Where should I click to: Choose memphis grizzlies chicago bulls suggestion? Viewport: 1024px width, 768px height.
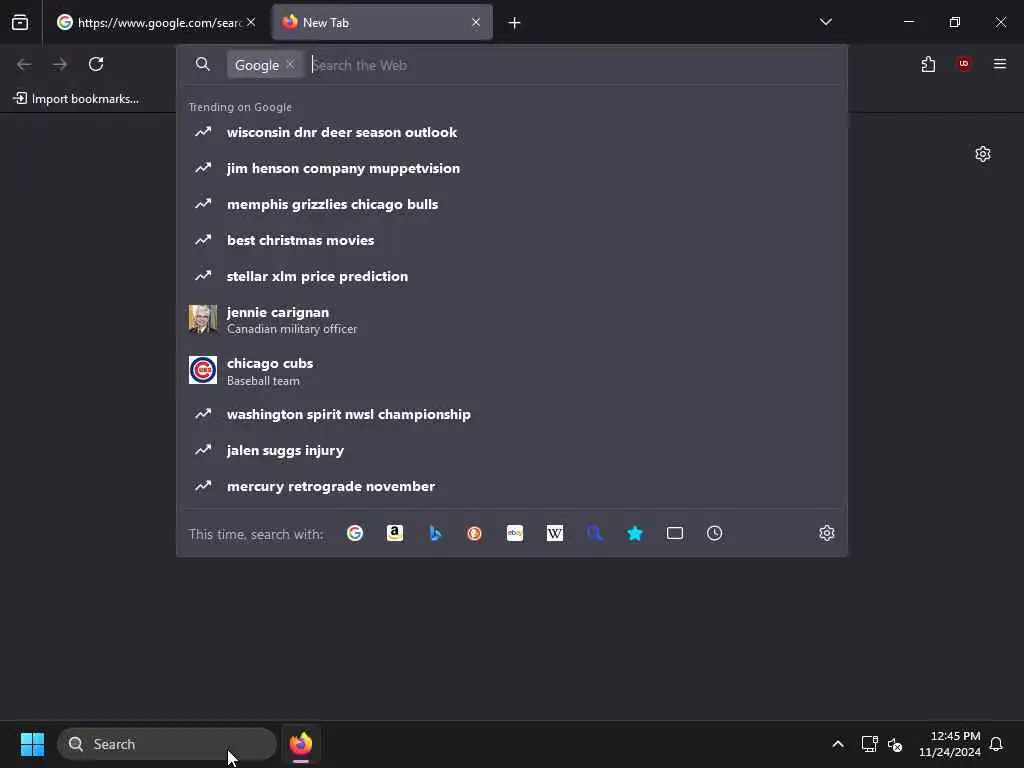(512, 204)
